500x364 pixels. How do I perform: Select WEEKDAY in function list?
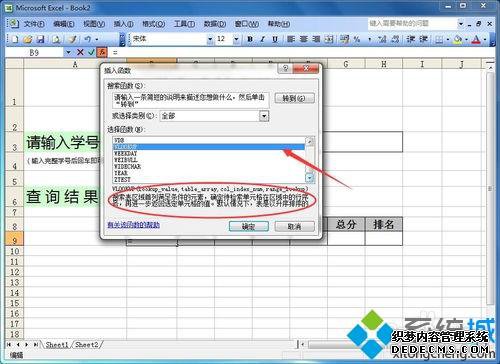(x=209, y=153)
